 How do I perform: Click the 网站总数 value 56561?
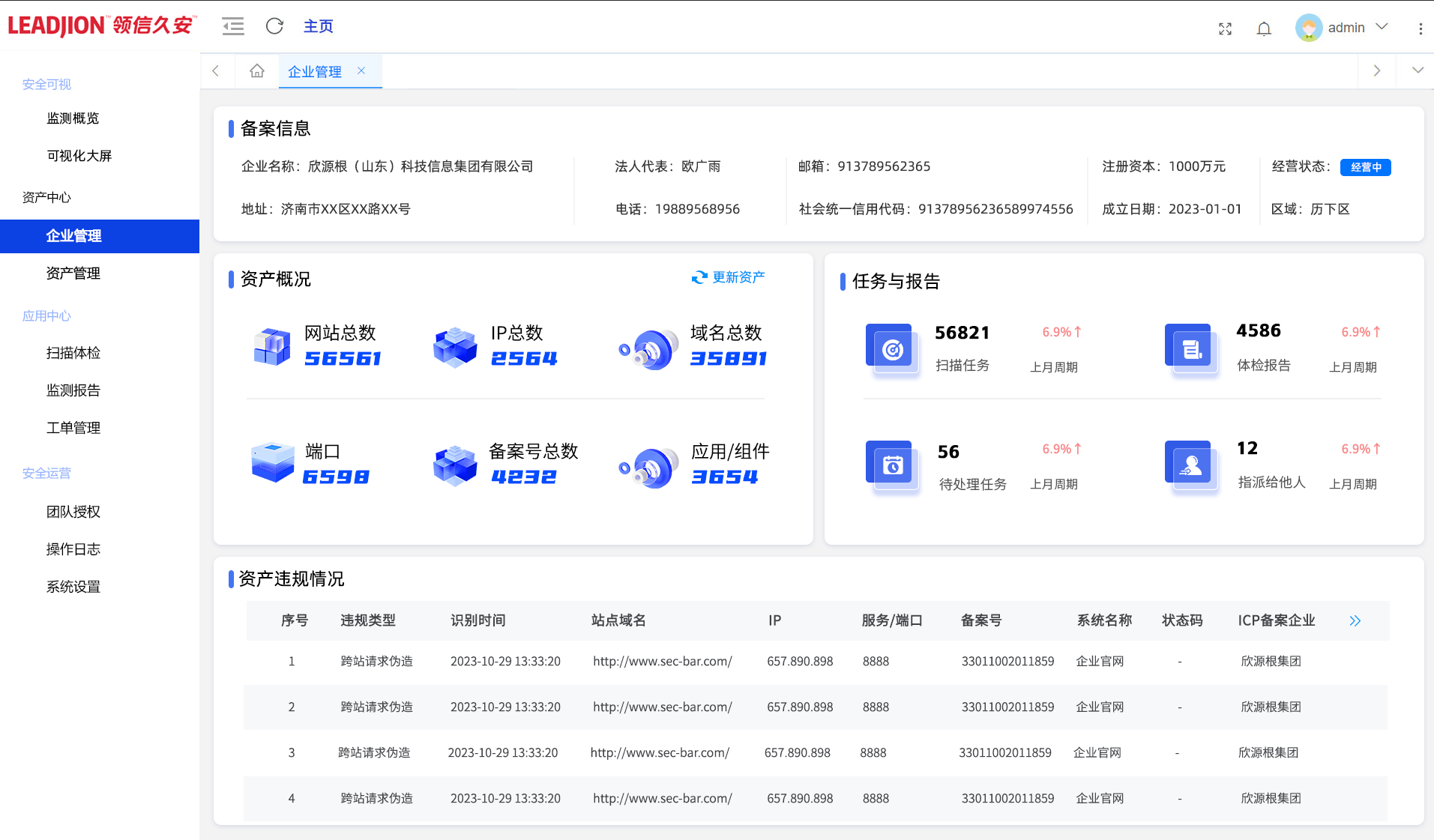343,359
